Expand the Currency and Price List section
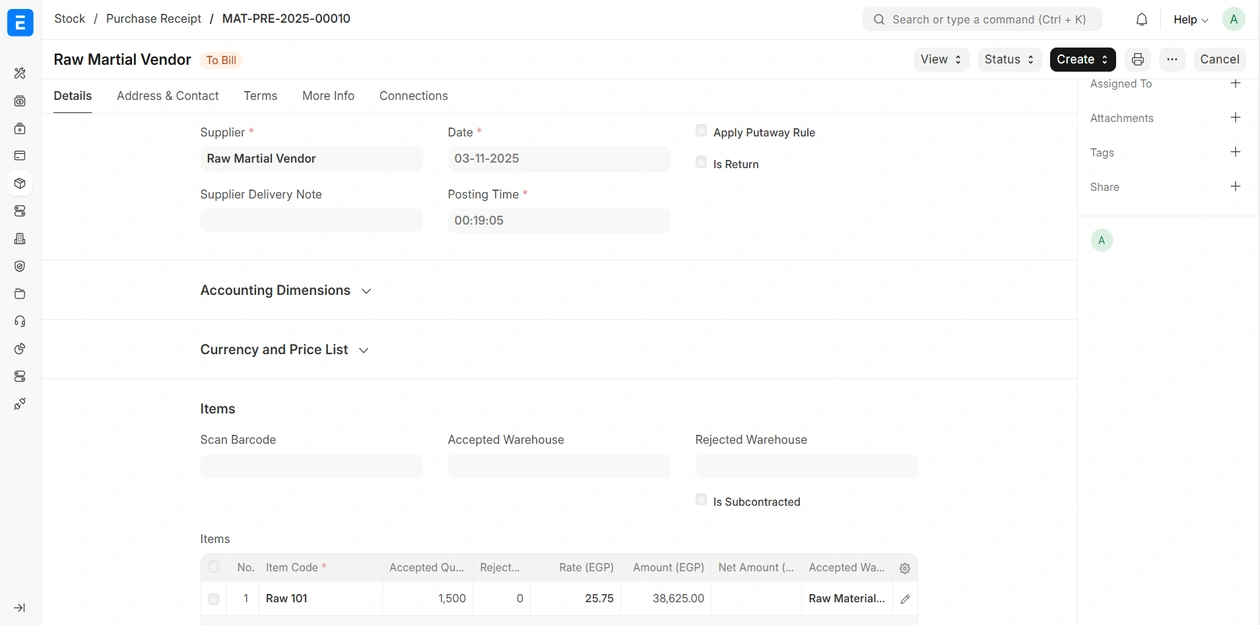 284,350
